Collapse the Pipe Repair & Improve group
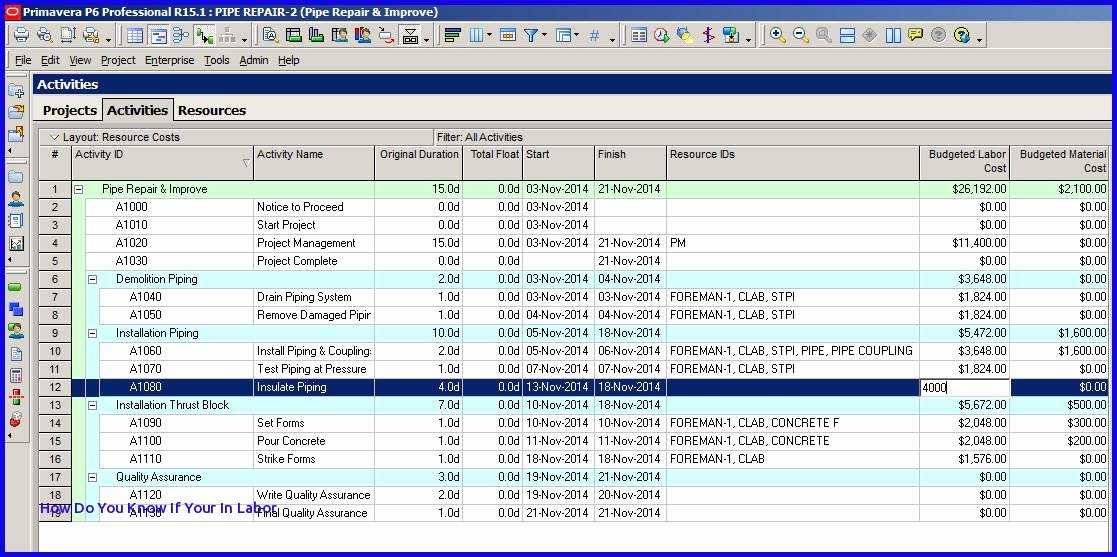The image size is (1117, 557). 78,189
